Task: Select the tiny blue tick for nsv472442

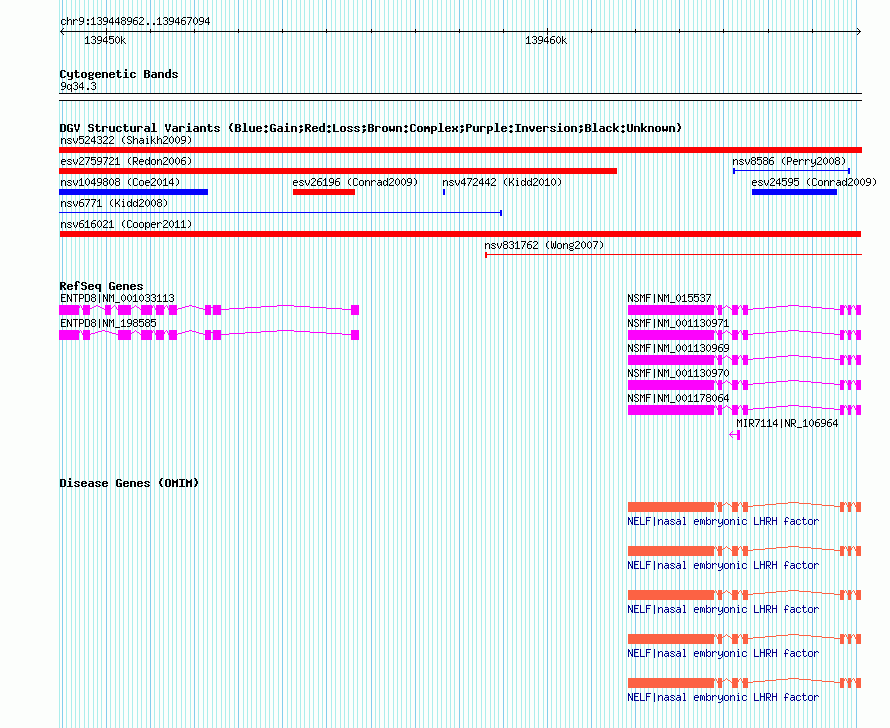Action: pos(444,192)
